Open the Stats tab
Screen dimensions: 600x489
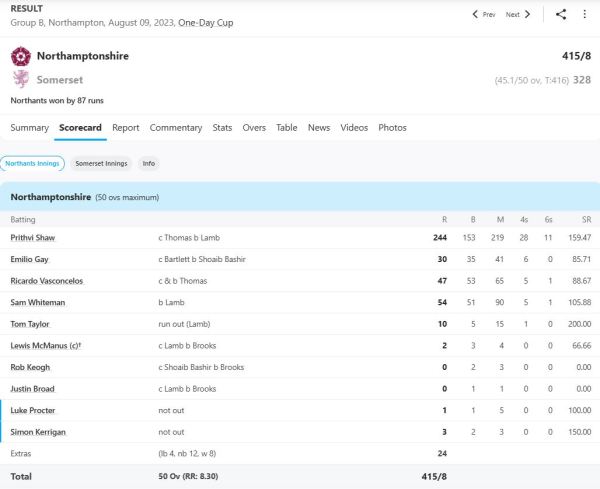tap(222, 128)
